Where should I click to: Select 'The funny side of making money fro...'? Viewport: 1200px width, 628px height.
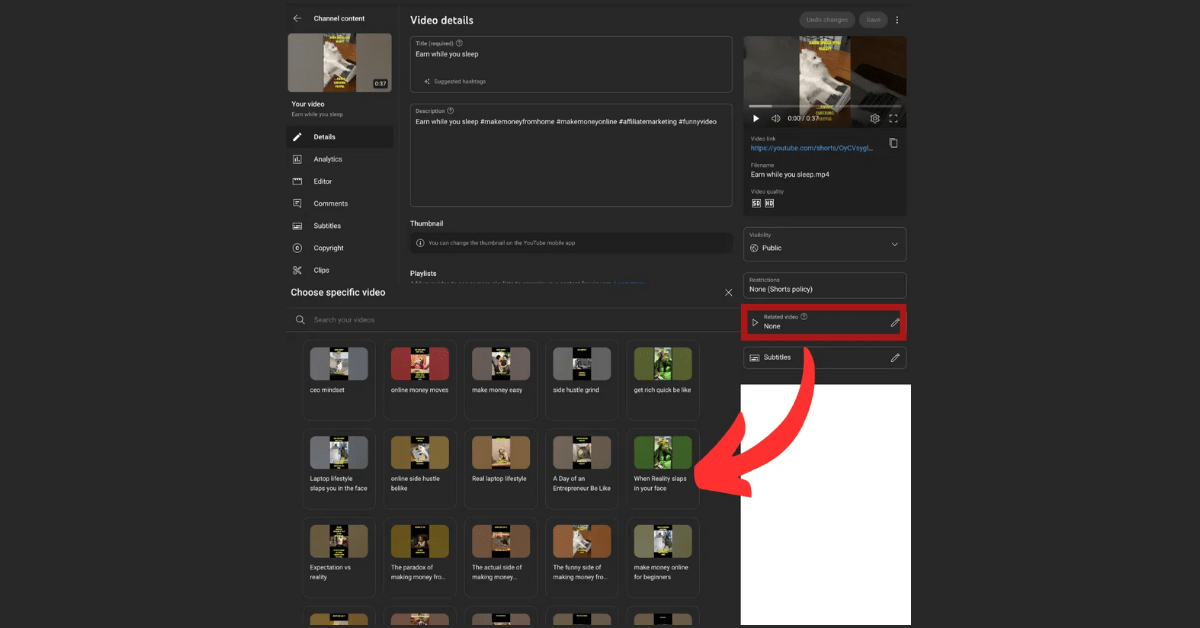582,558
